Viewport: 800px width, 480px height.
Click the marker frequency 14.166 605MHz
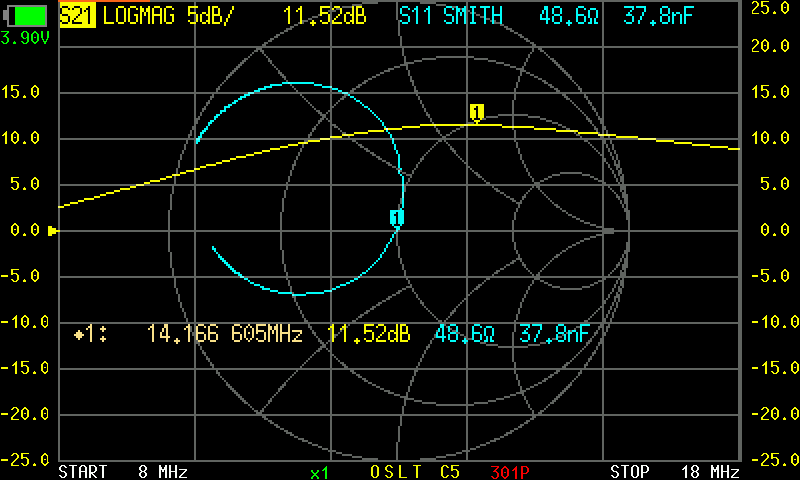coord(224,334)
